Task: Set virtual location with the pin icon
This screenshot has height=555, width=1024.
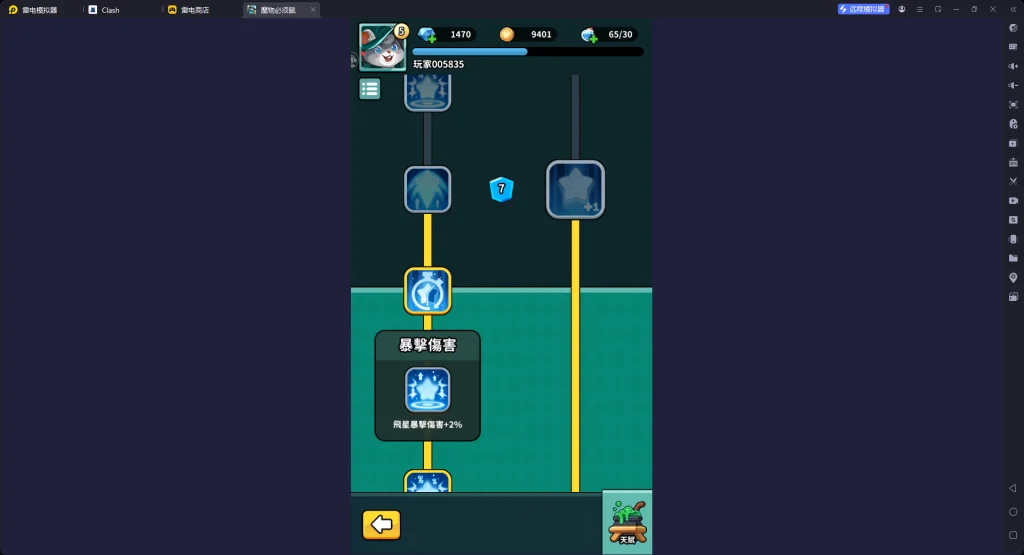Action: (1013, 278)
